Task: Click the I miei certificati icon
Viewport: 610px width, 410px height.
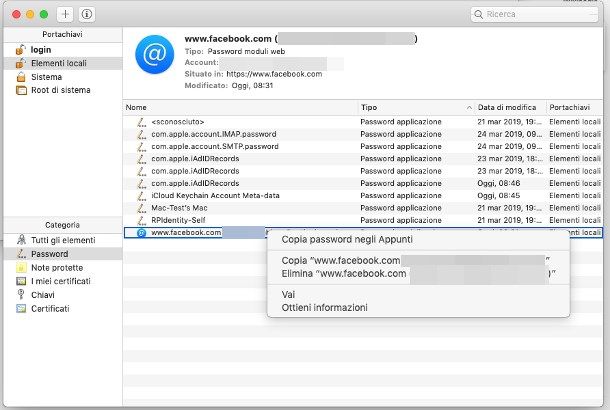Action: pyautogui.click(x=21, y=281)
